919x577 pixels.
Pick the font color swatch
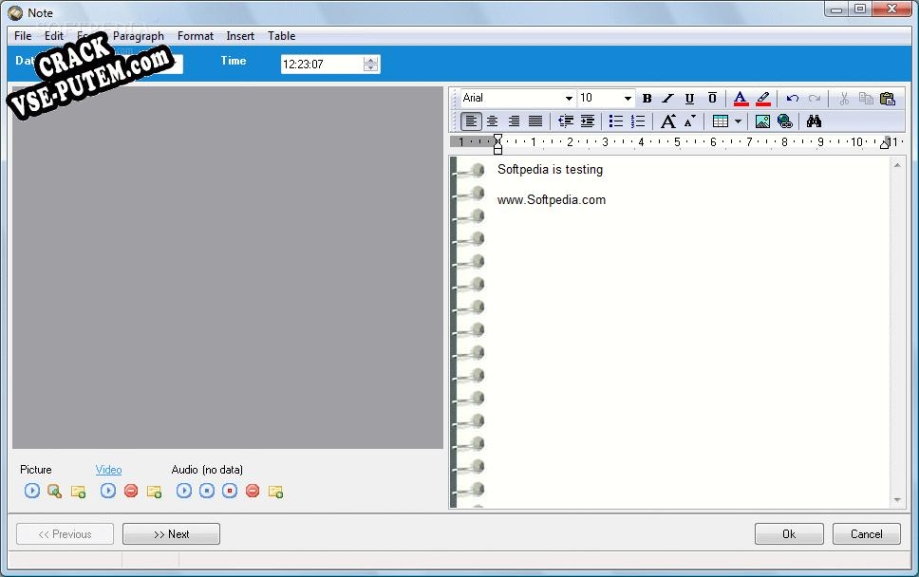[x=740, y=98]
